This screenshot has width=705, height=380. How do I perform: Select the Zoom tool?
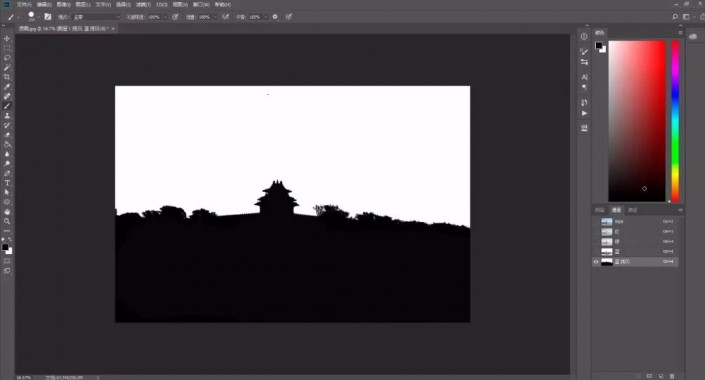coord(7,221)
